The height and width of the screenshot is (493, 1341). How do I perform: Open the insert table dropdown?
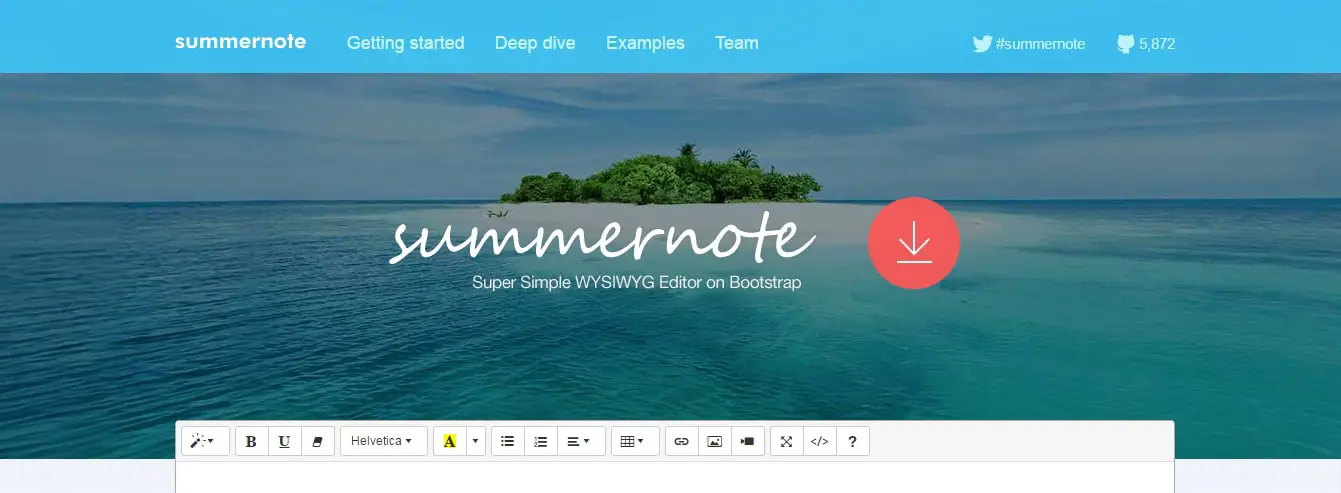click(635, 441)
